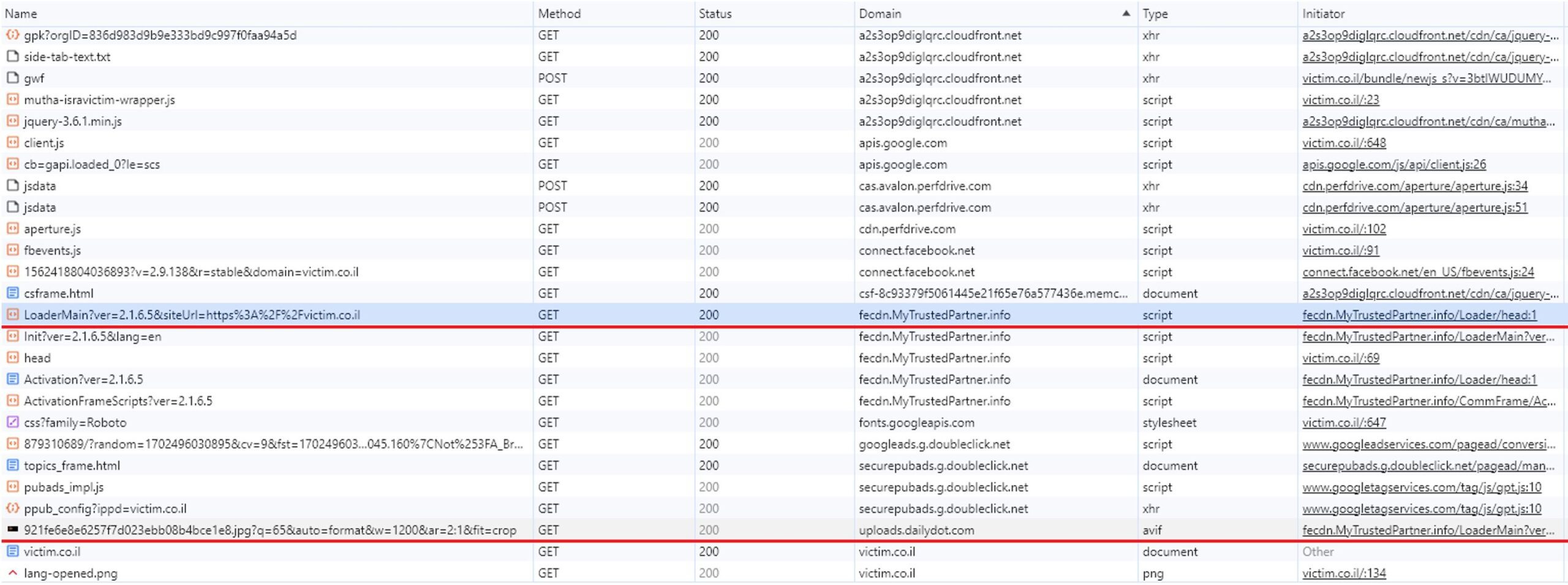Image resolution: width=1568 pixels, height=585 pixels.
Task: Click the png type cell
Action: coord(1152,573)
